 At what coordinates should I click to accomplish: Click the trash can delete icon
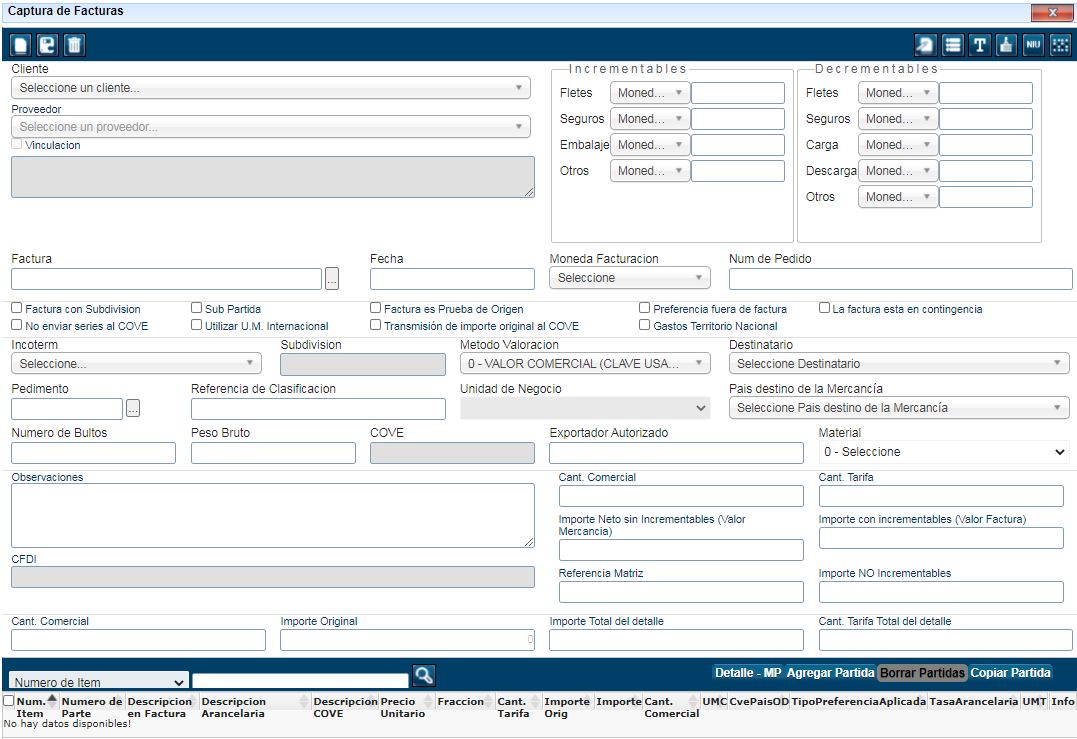coord(74,45)
